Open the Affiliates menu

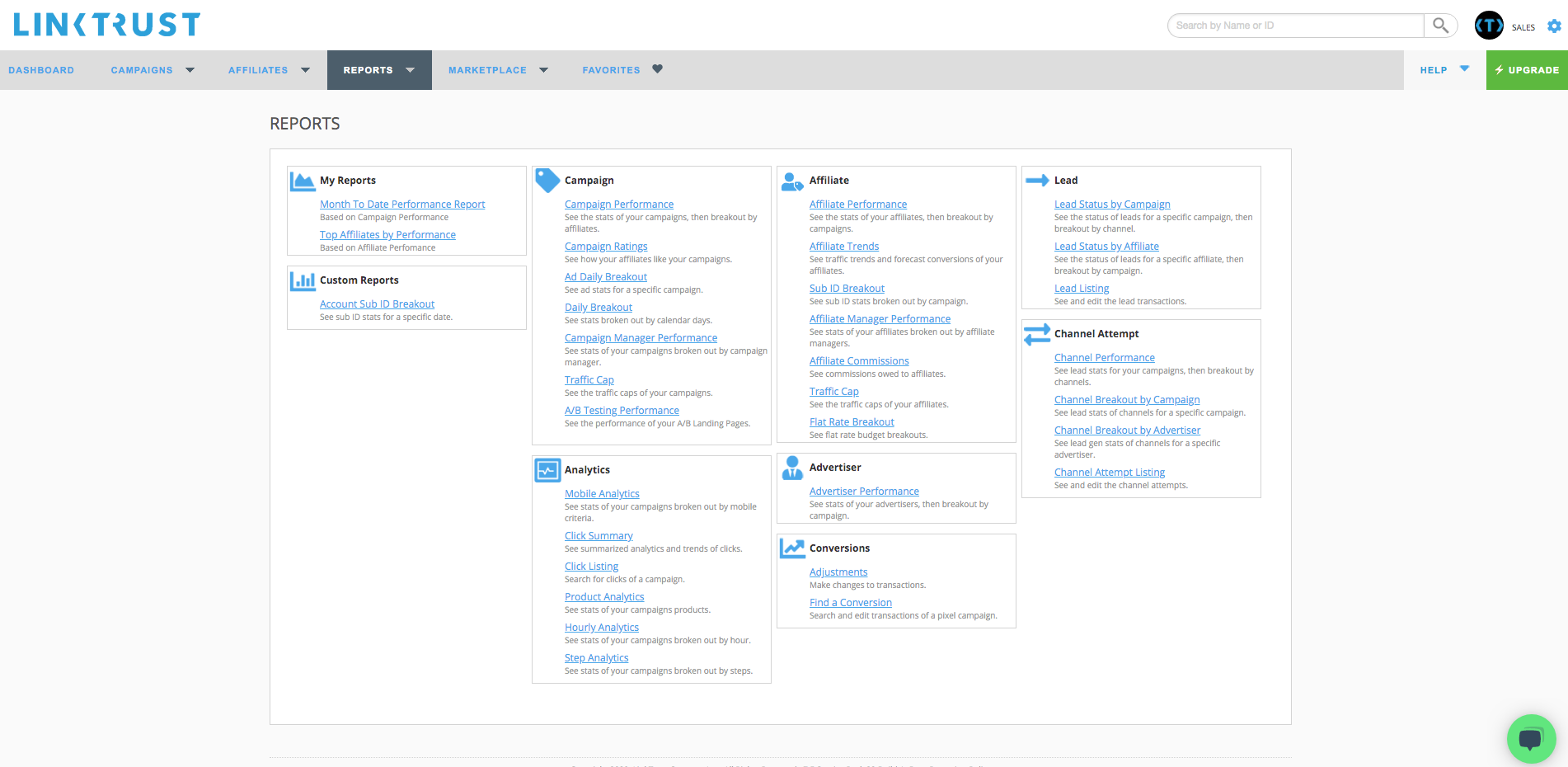[258, 70]
